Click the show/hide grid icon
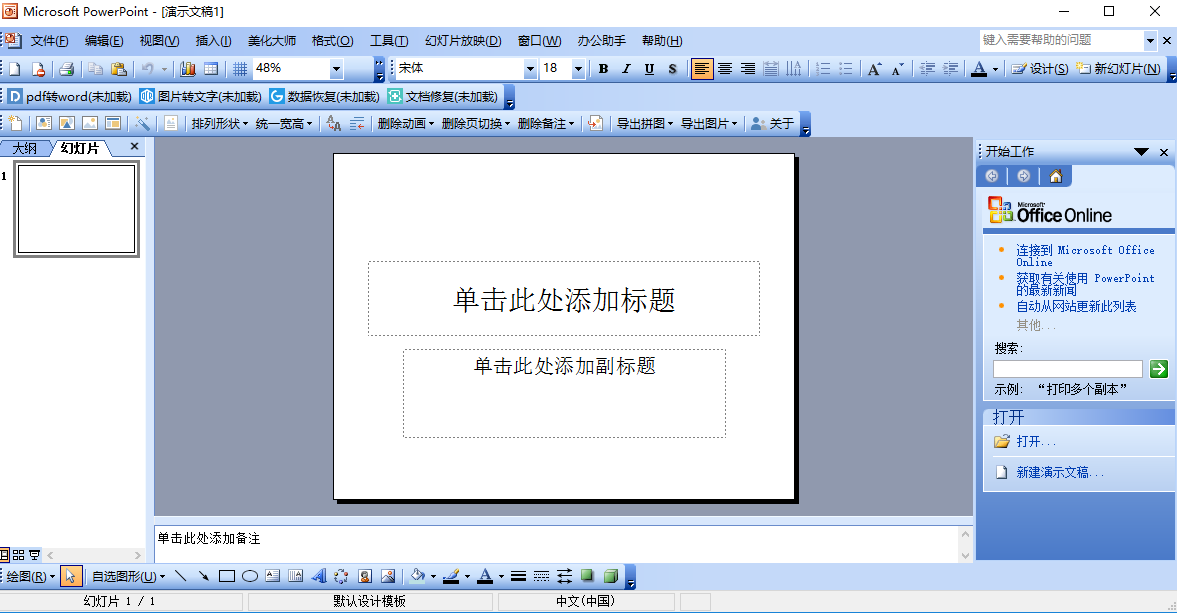The height and width of the screenshot is (613, 1177). tap(240, 69)
